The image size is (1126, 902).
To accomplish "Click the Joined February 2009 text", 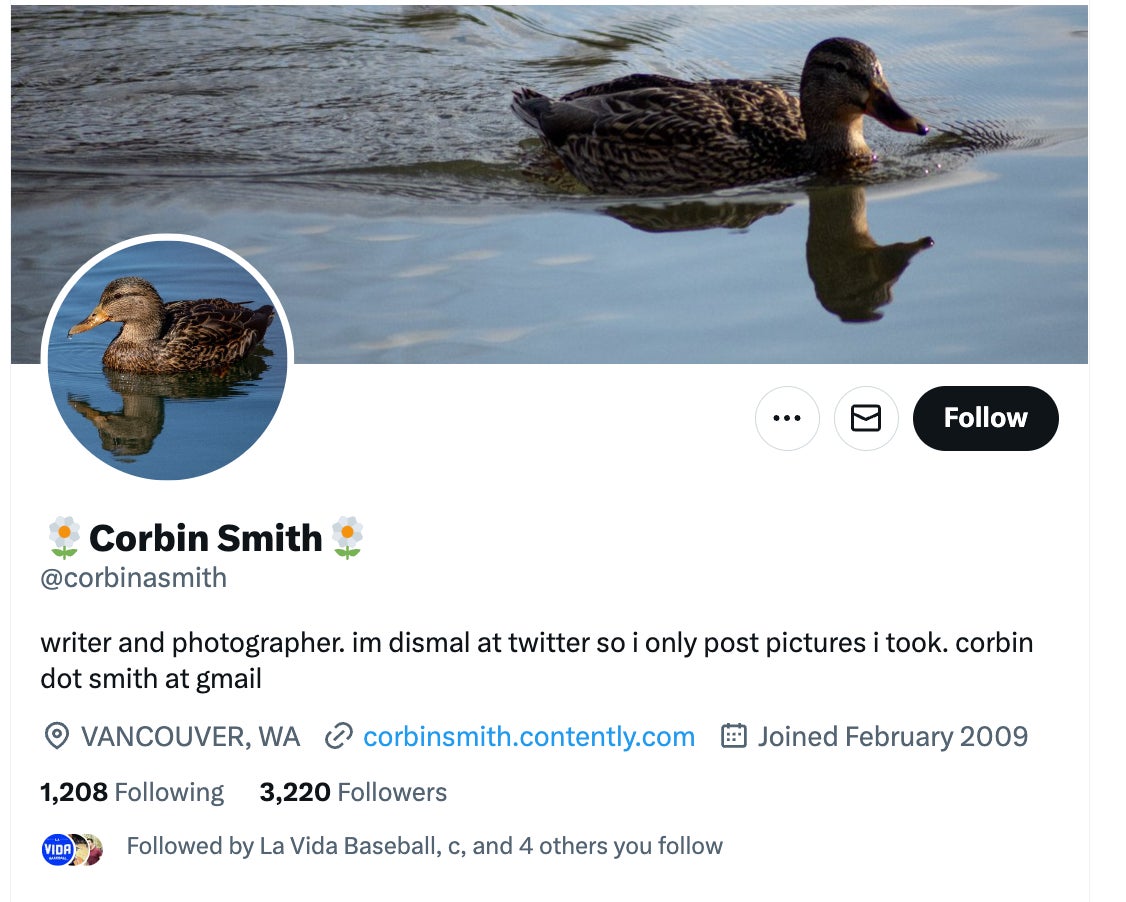I will click(892, 737).
